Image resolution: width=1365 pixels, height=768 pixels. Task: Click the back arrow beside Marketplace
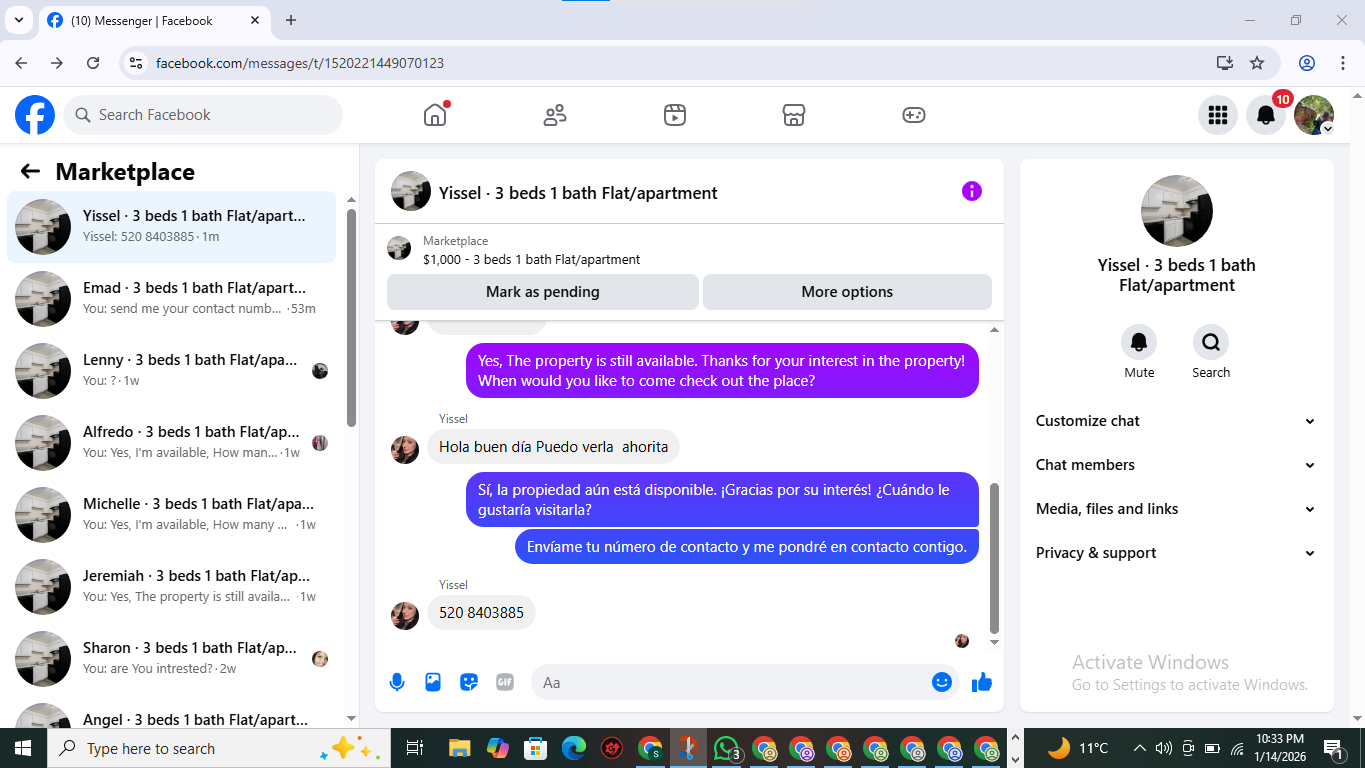[30, 172]
